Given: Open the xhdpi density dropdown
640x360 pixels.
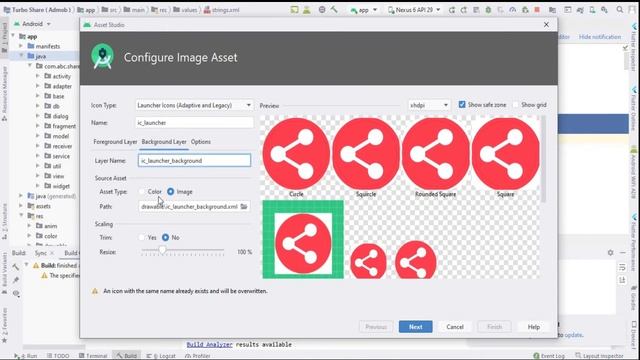Looking at the screenshot, I should (429, 105).
